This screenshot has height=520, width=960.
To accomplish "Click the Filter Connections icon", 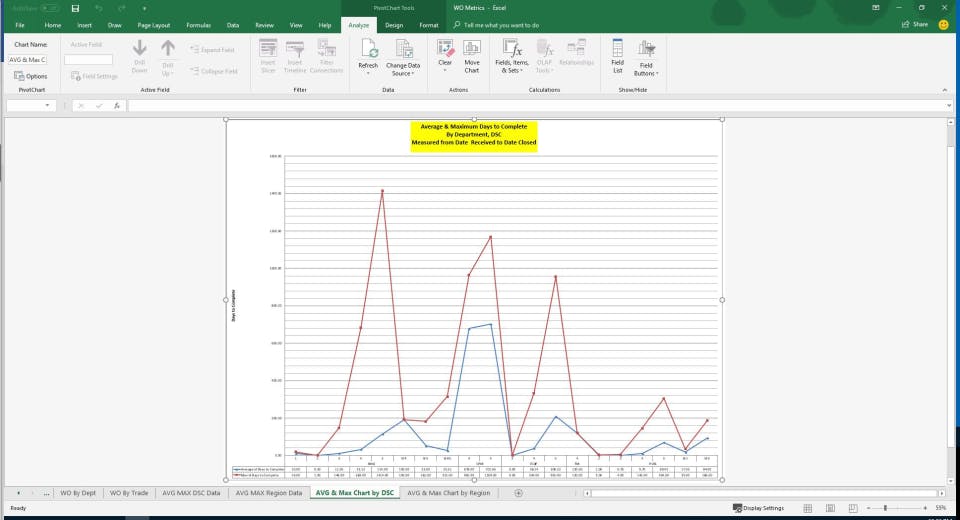I will point(326,48).
